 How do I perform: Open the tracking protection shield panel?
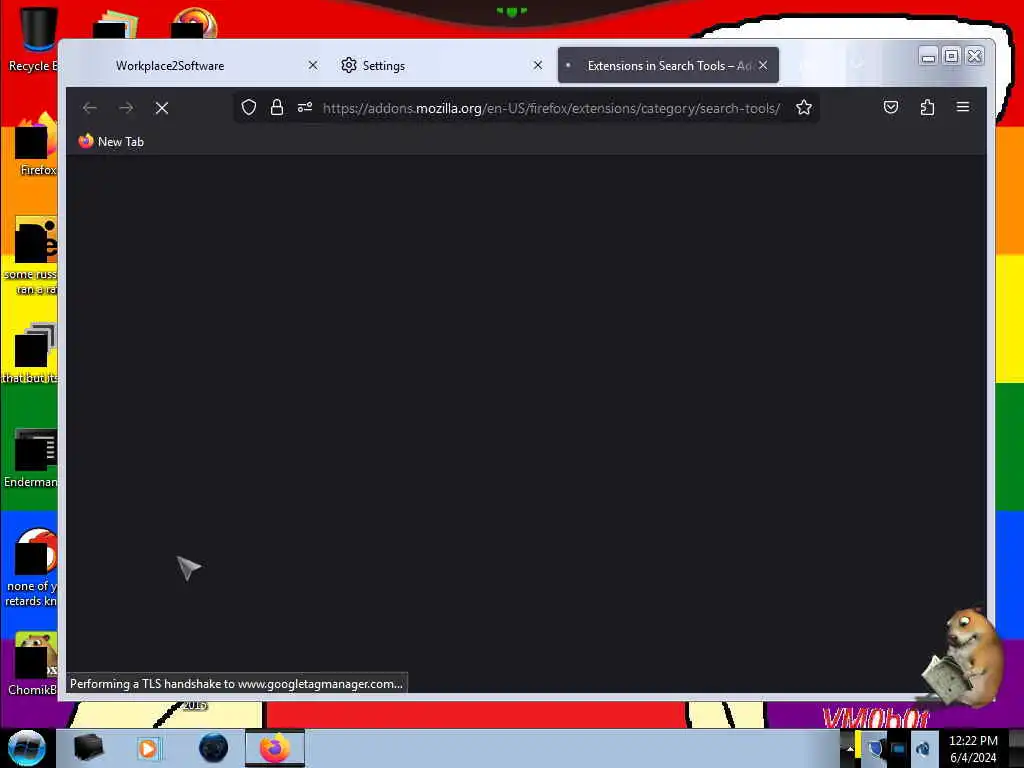(x=249, y=108)
